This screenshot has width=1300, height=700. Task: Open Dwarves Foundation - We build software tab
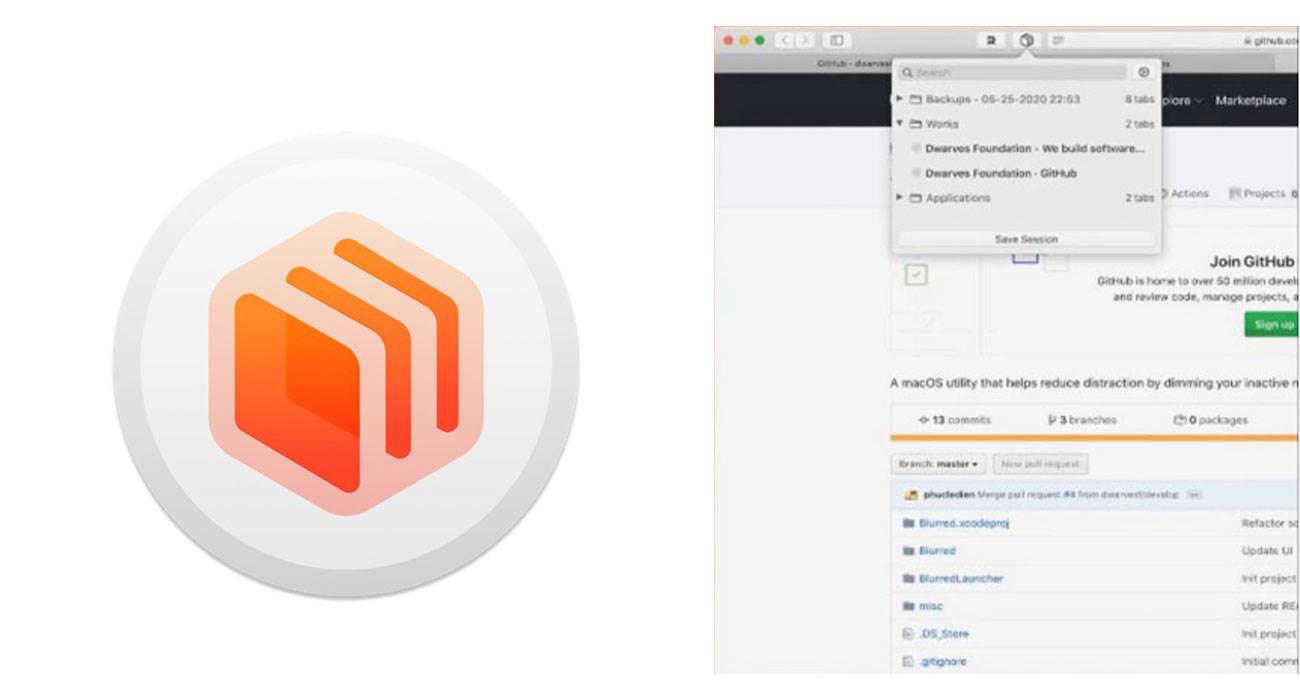(x=1034, y=148)
